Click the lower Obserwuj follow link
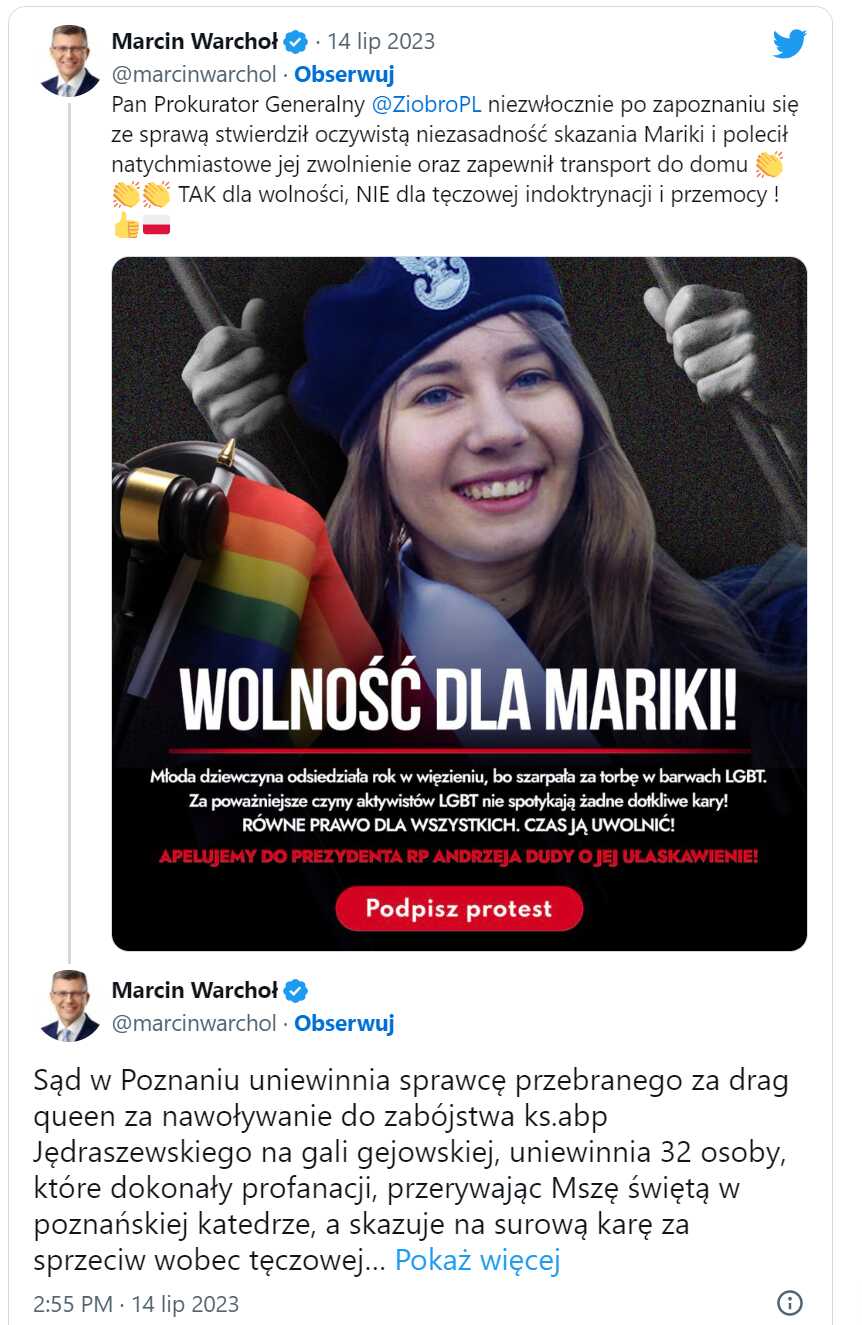Screen dimensions: 862x1325 pos(344,1023)
